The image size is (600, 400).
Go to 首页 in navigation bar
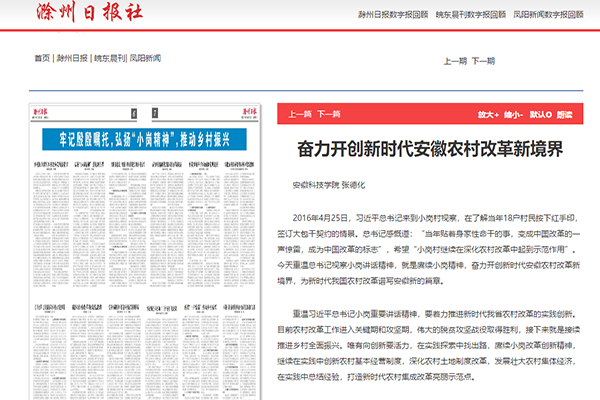point(42,58)
